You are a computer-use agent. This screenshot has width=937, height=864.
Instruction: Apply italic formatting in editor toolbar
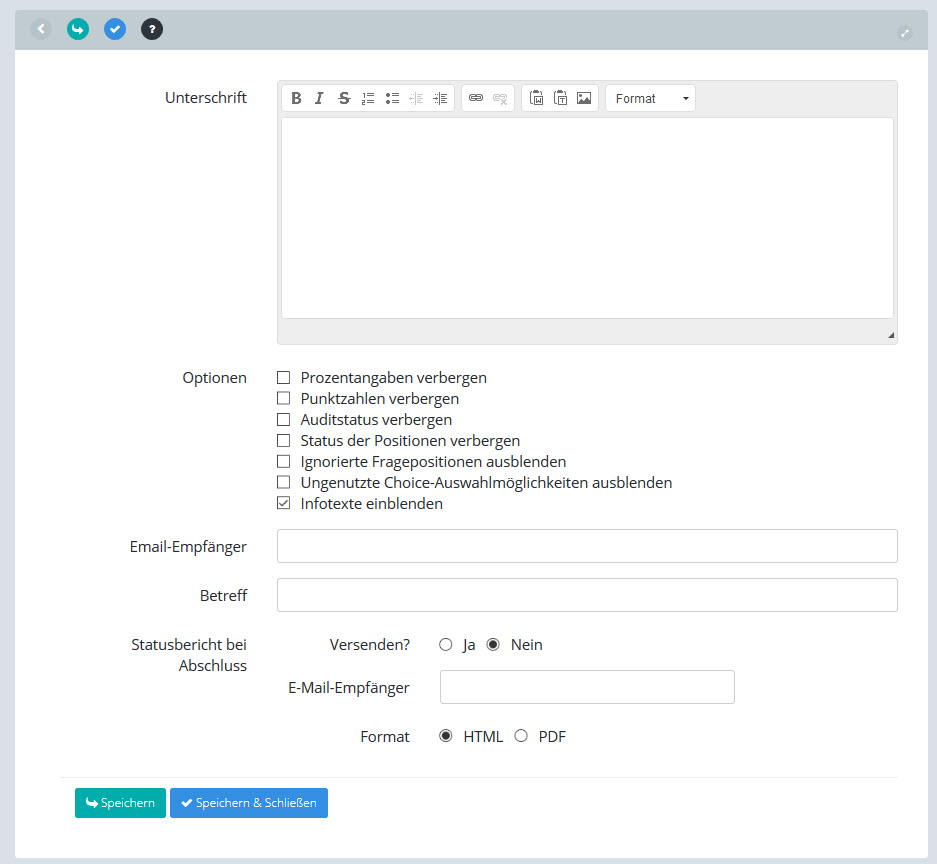[319, 98]
